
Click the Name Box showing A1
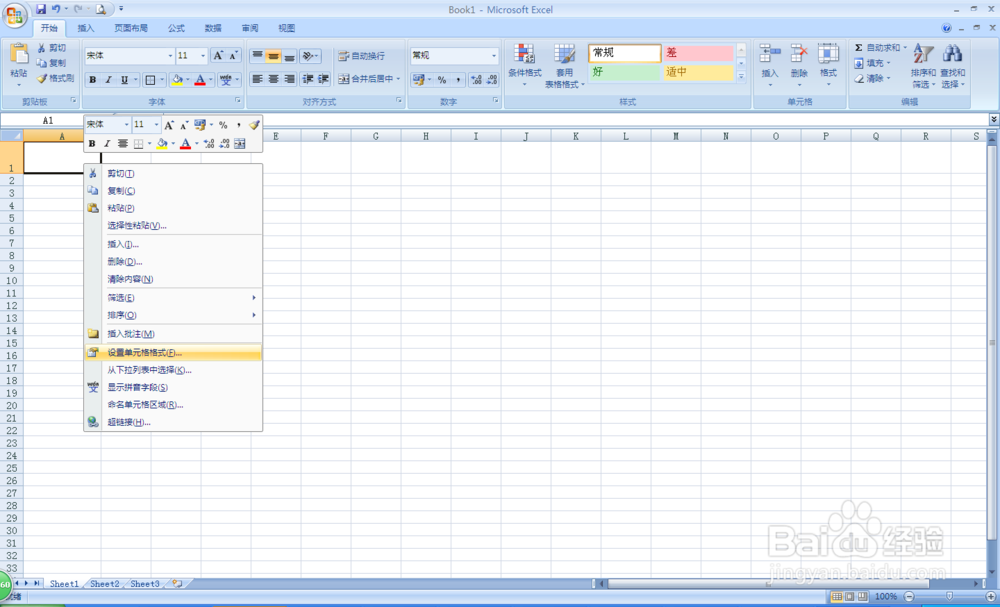coord(48,120)
